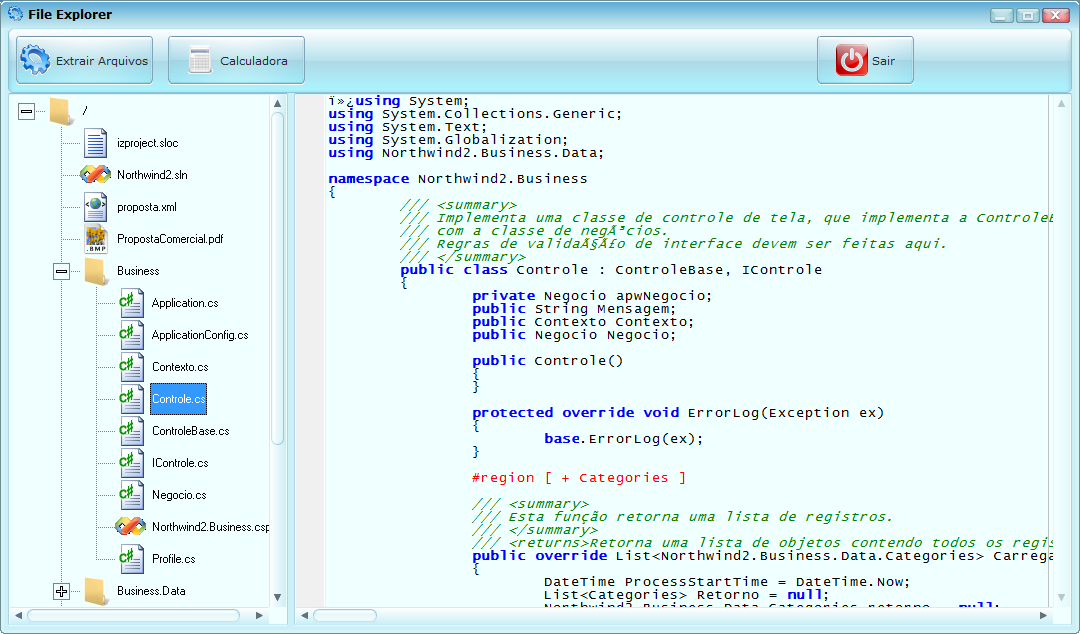Click the proposta.xml file icon
Screen dimensions: 1080x634
(95, 207)
